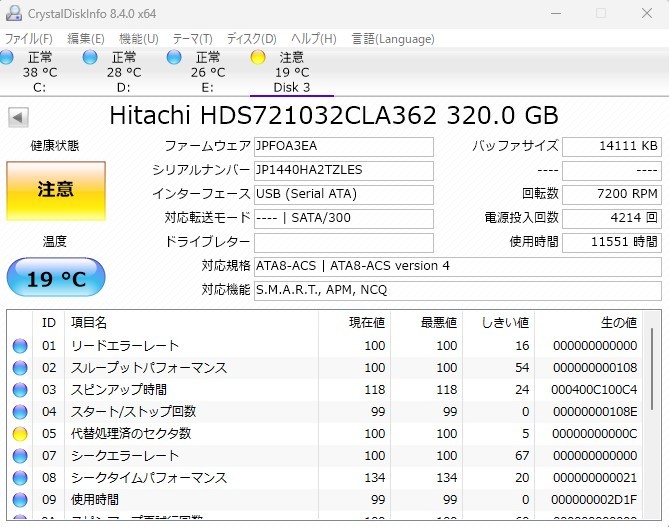Open the 言語(Language) menu
Image resolution: width=669 pixels, height=527 pixels.
pos(393,39)
